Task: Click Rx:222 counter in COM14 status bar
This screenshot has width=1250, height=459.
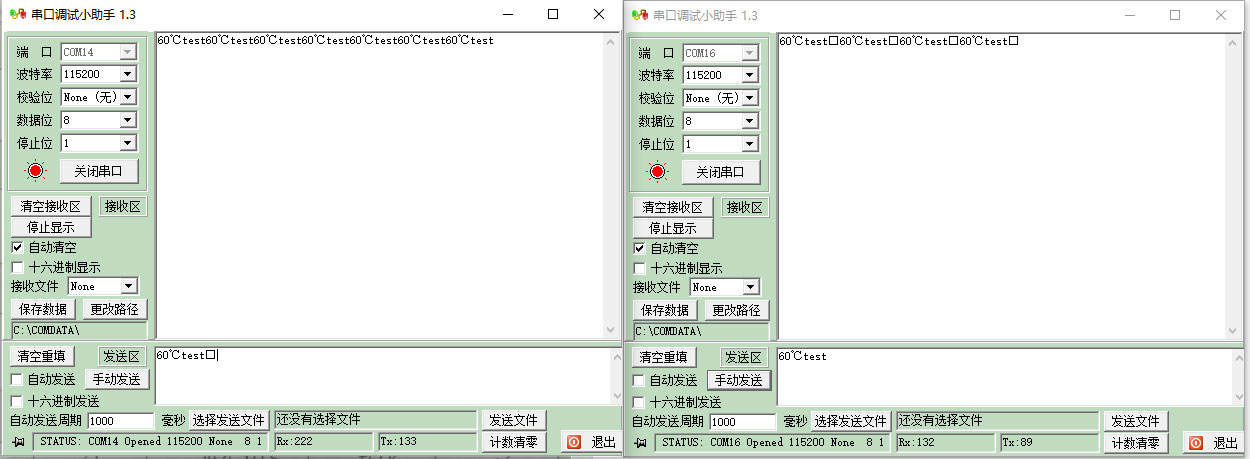Action: pos(323,441)
